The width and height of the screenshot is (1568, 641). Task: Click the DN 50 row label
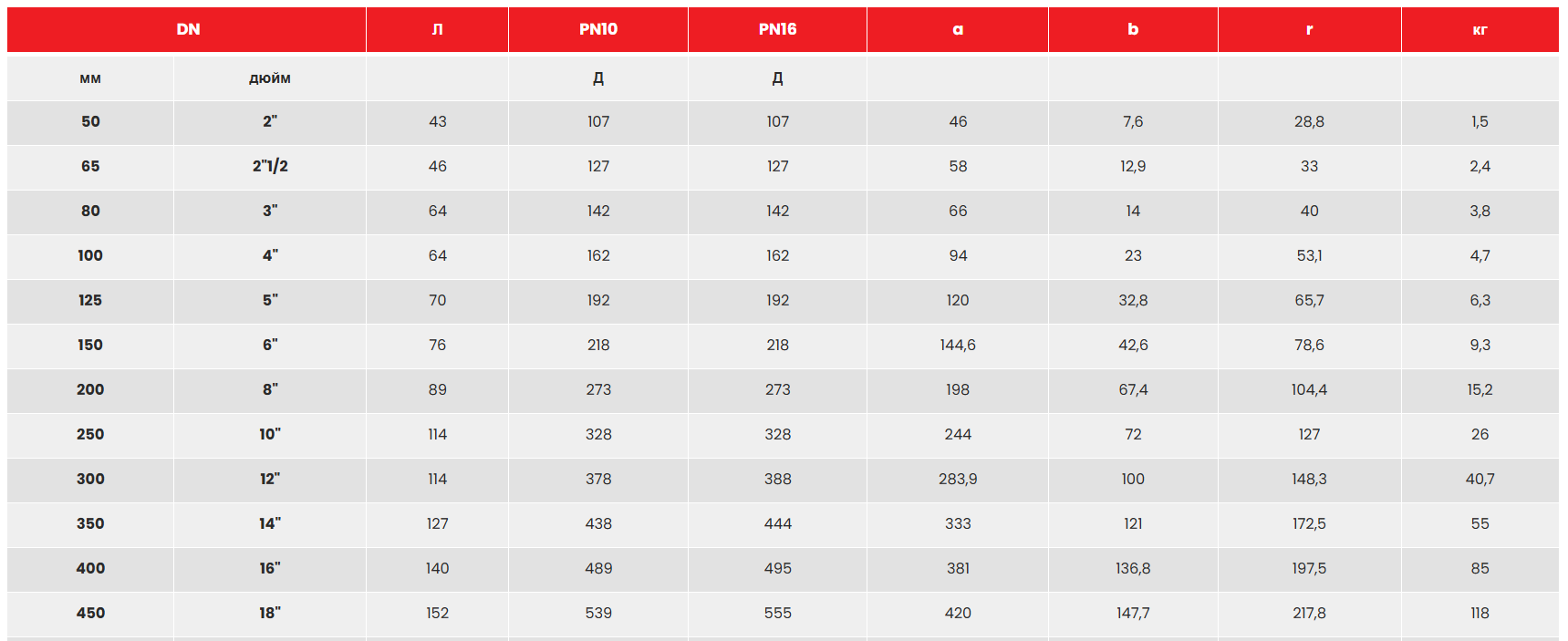[90, 121]
